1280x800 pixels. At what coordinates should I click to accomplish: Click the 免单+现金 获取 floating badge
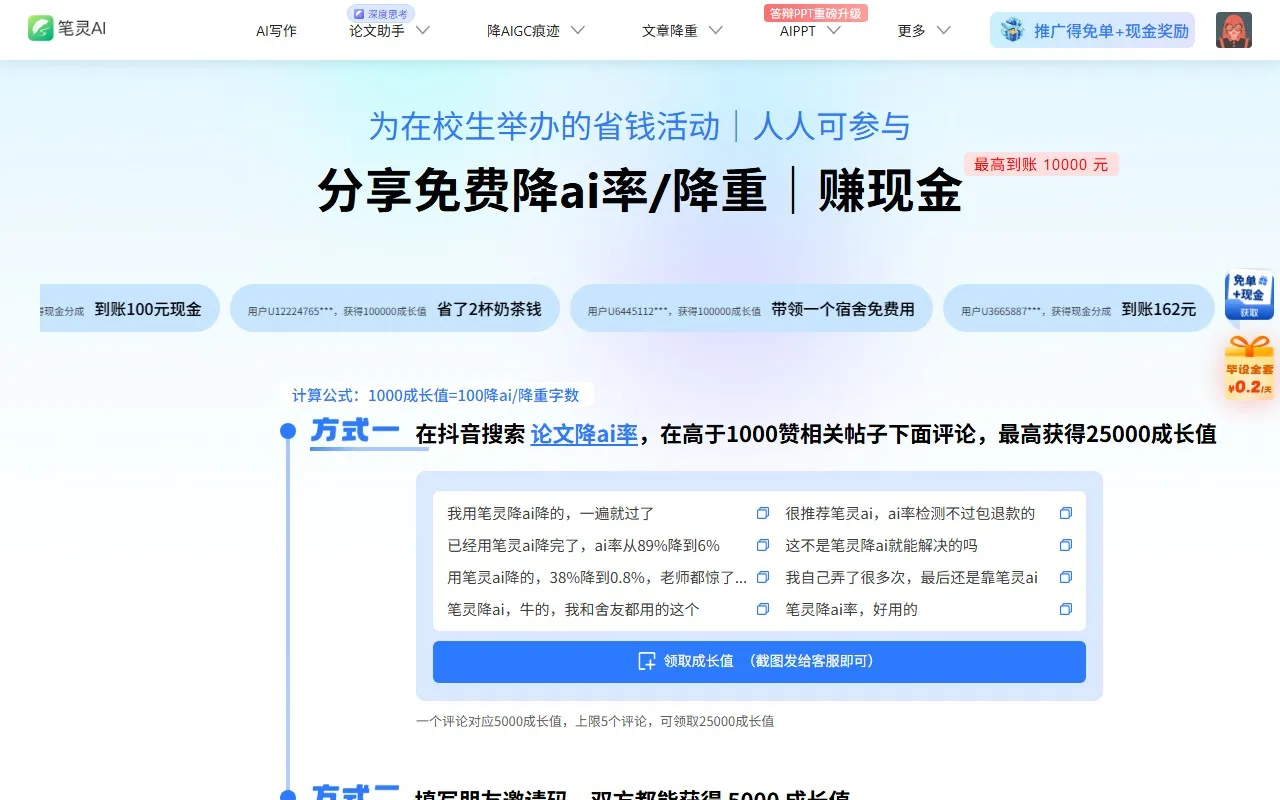coord(1249,297)
